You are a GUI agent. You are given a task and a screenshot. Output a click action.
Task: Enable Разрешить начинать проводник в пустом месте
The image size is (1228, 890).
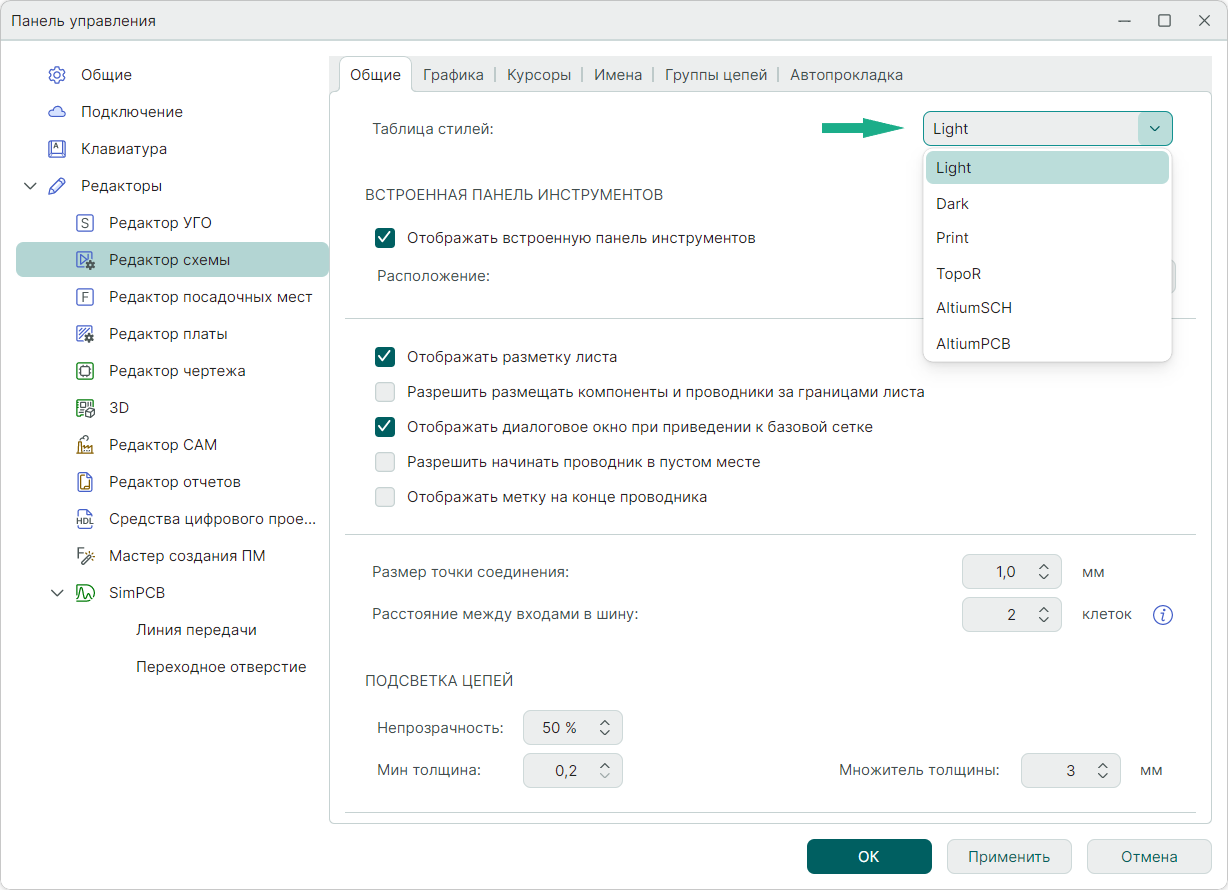pos(385,462)
